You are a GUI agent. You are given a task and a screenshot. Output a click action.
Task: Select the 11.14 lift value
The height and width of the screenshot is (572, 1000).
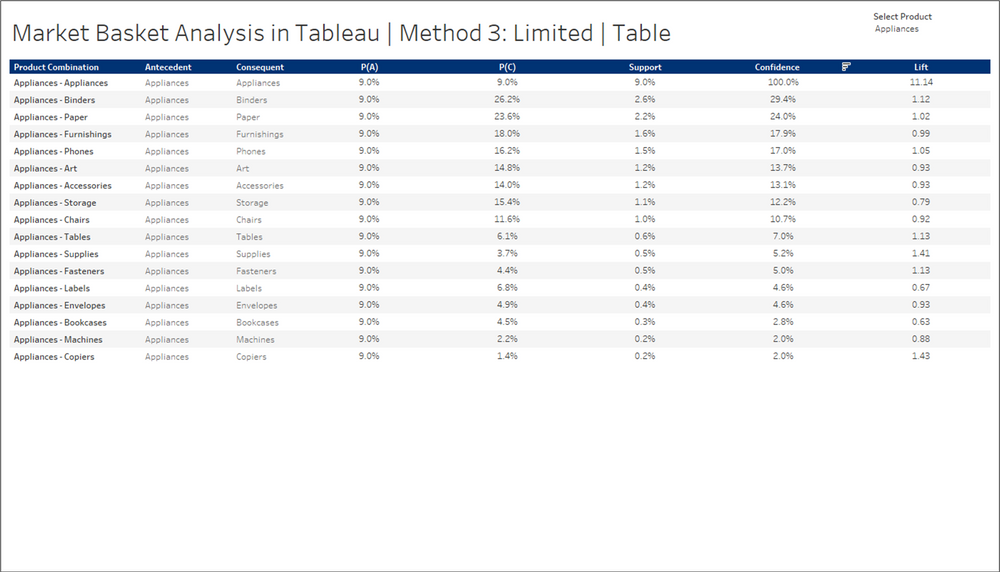[x=921, y=82]
